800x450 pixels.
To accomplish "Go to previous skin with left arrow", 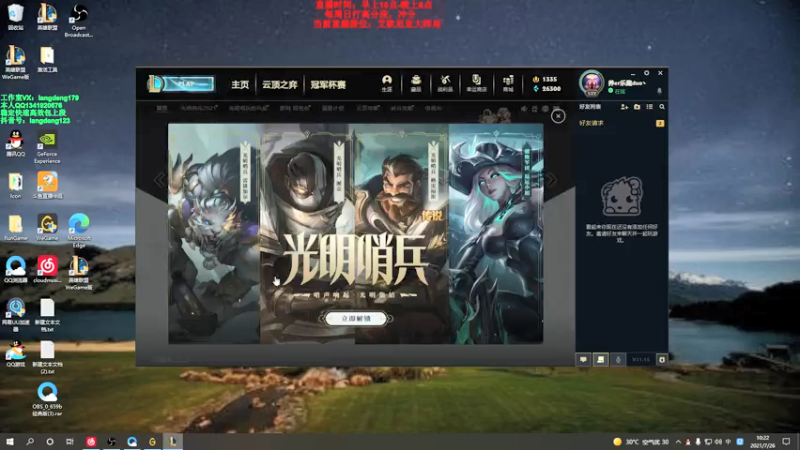I will pos(160,180).
